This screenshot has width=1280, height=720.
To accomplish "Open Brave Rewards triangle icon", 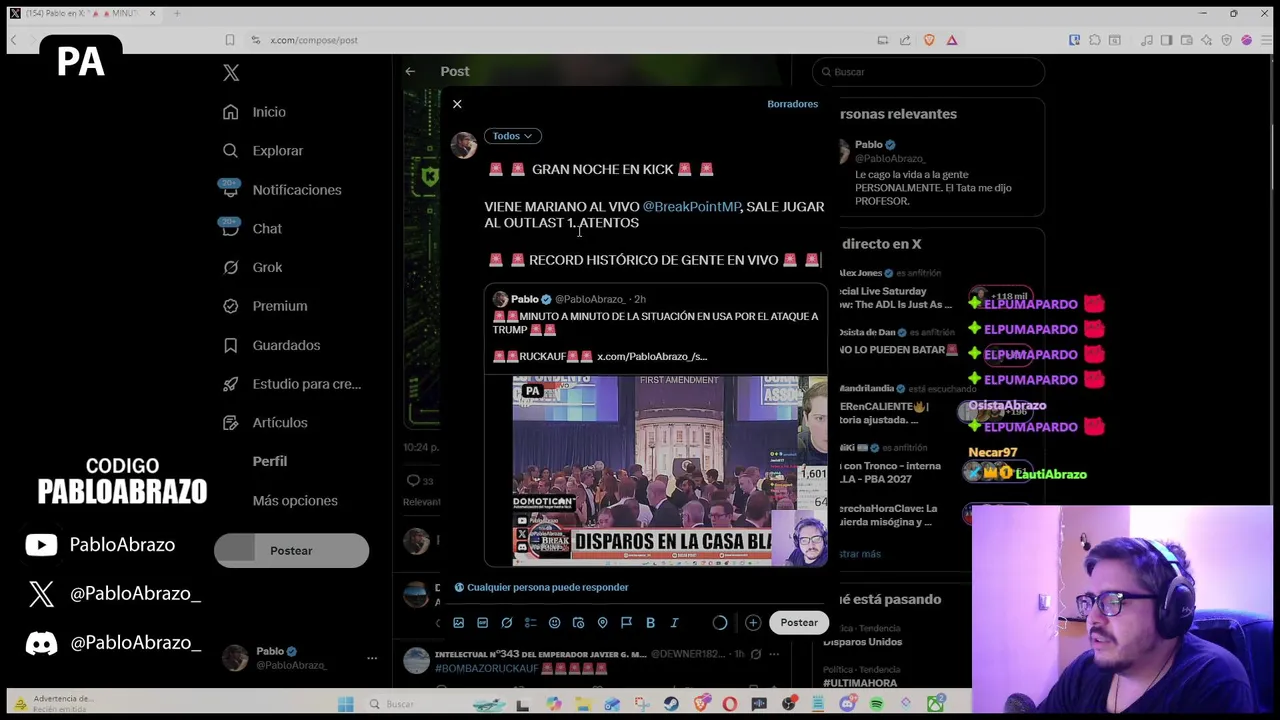I will click(952, 40).
